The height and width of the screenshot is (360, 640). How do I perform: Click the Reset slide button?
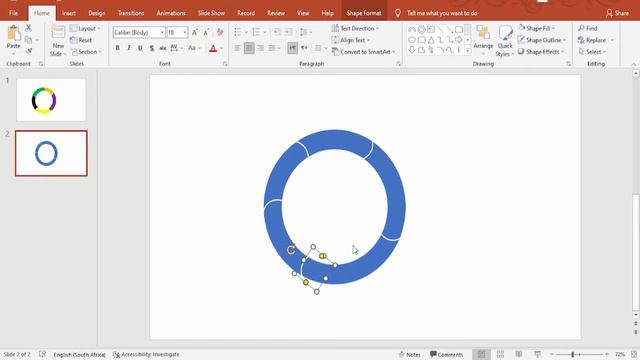[x=81, y=40]
